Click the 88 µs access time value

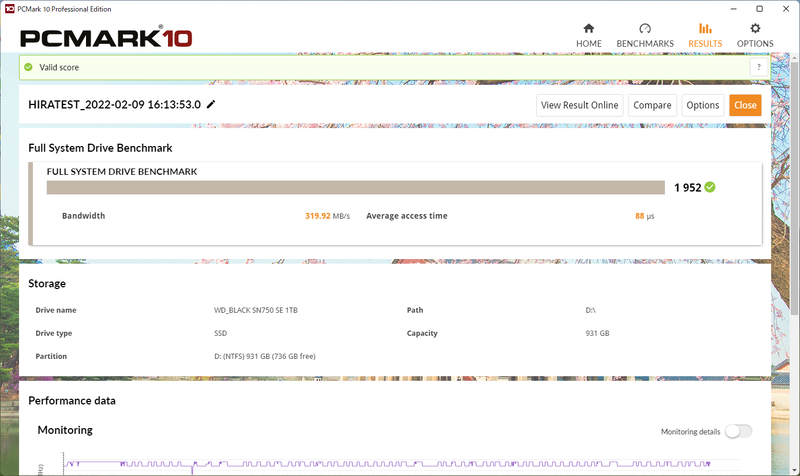point(644,216)
